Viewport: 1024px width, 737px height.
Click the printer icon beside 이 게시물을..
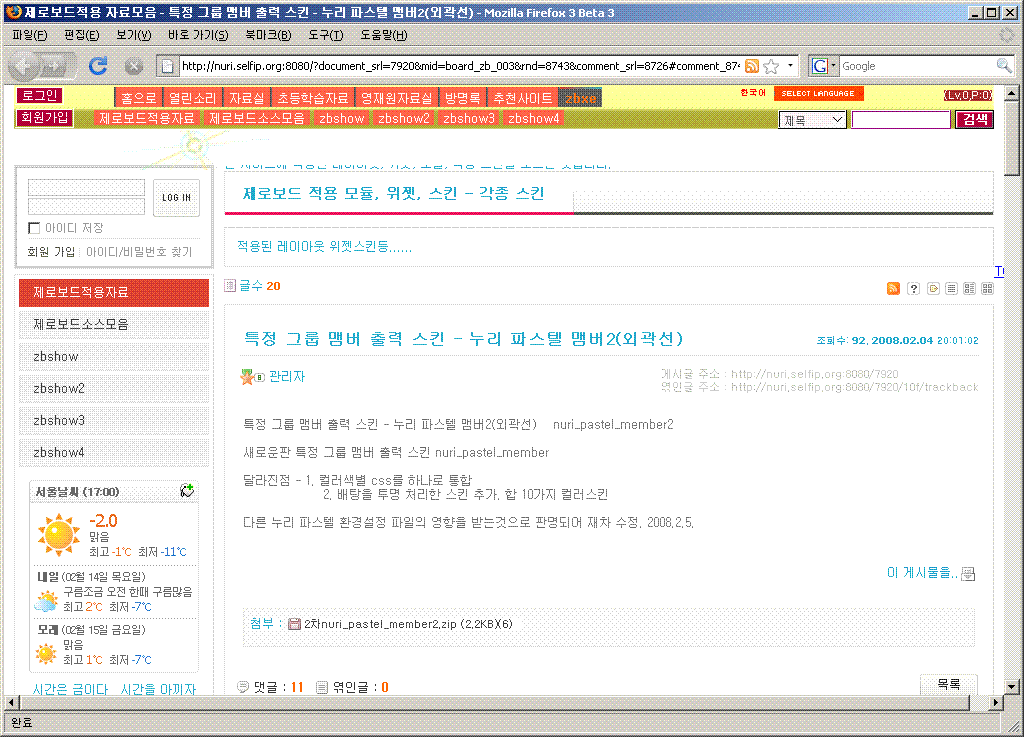point(968,574)
